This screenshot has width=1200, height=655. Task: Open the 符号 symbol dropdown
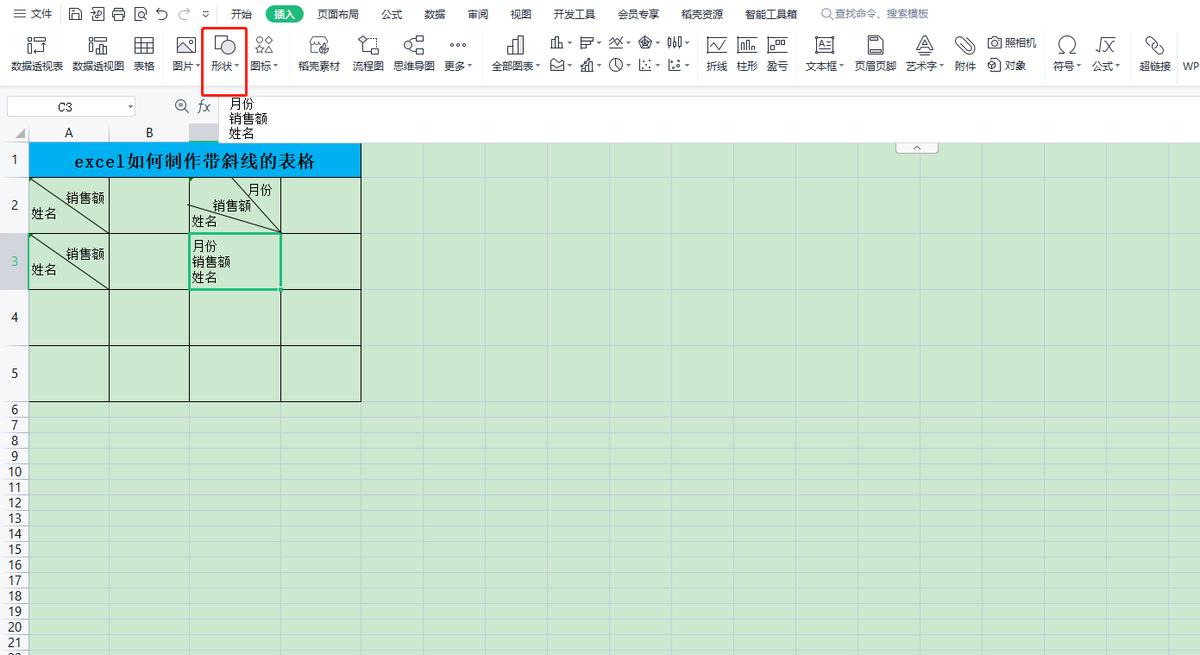click(x=1067, y=54)
